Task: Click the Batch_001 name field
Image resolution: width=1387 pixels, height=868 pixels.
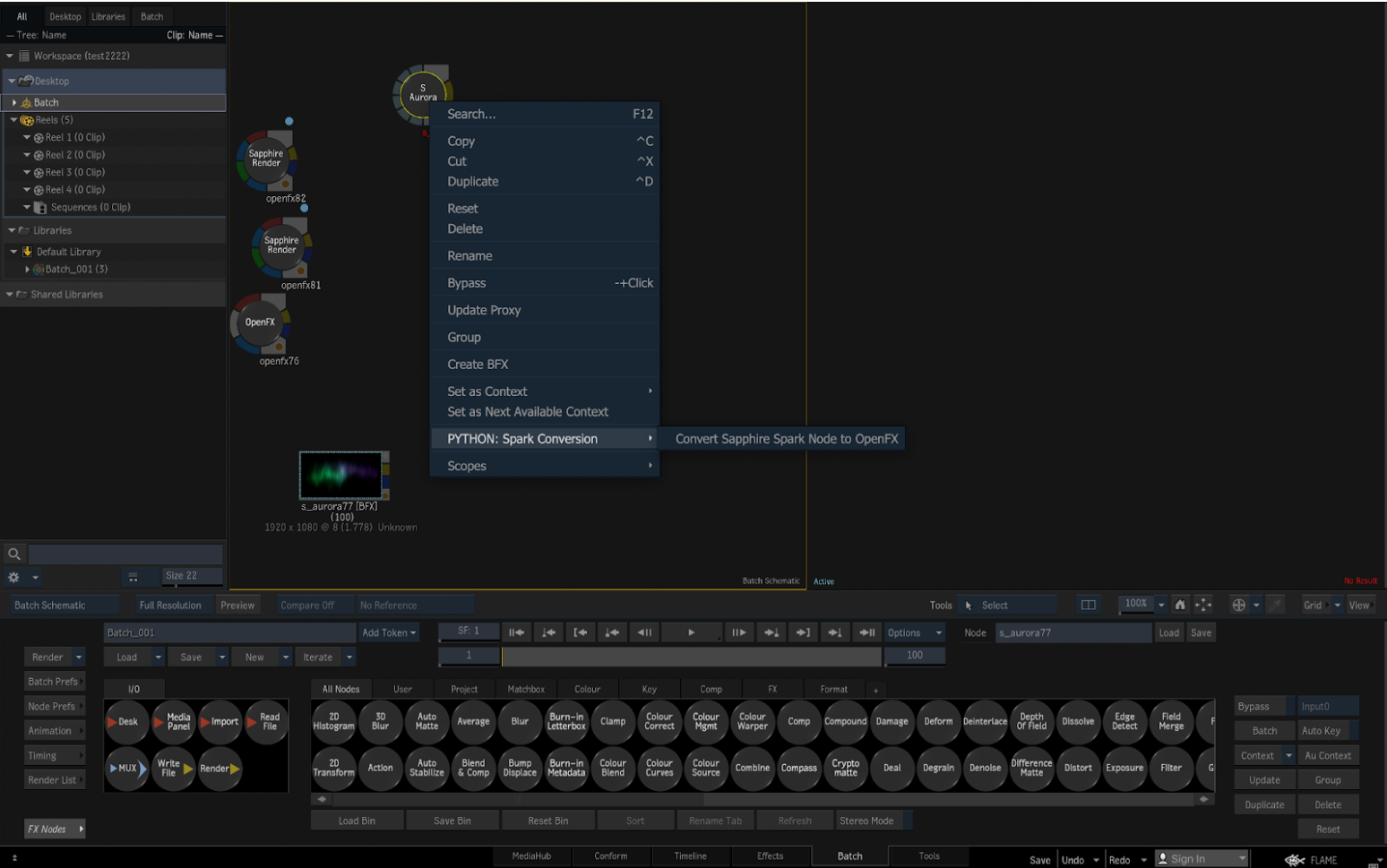Action: (229, 632)
